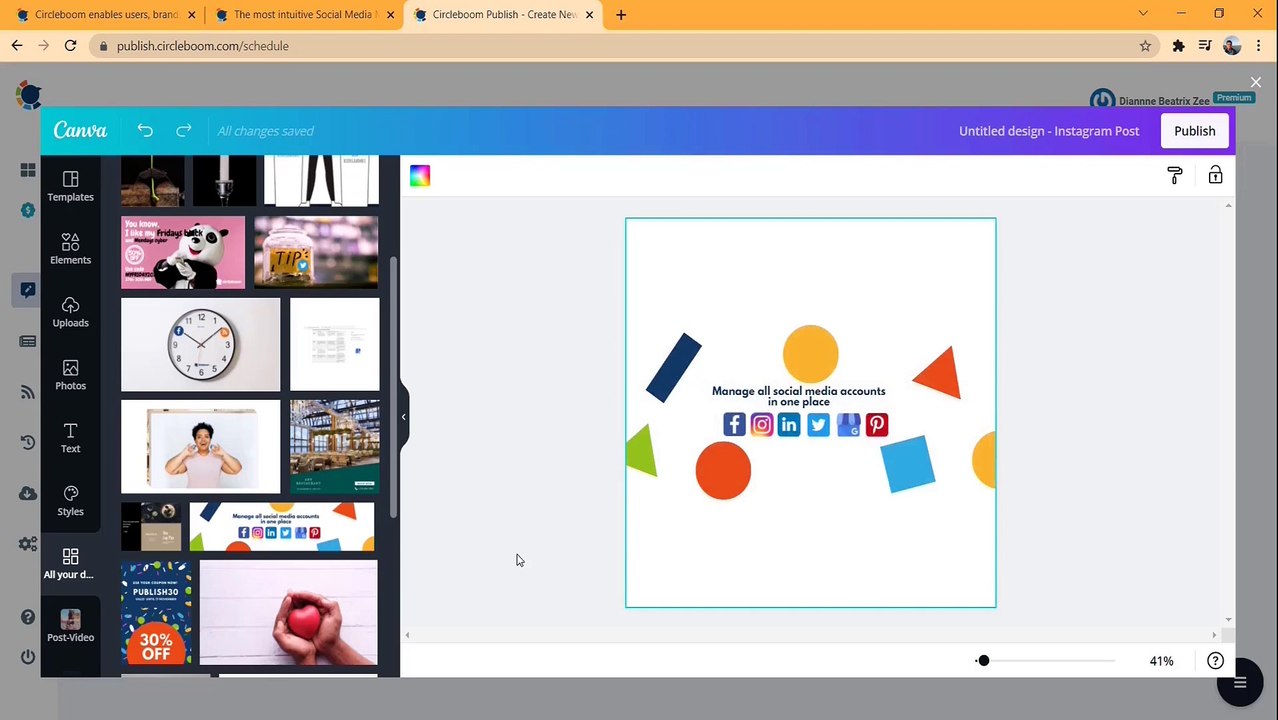This screenshot has height=720, width=1278.
Task: Open the Circleboom chat widget button
Action: pyautogui.click(x=1239, y=683)
